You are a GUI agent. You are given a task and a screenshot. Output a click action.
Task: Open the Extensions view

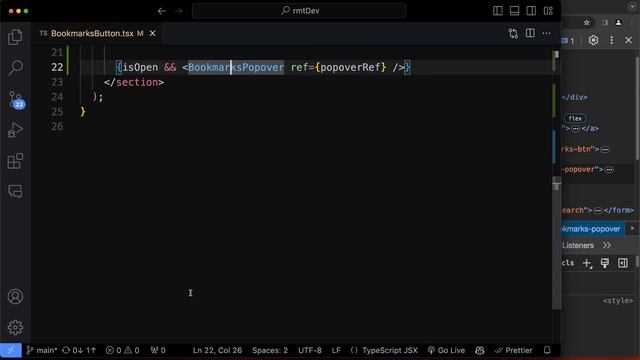pos(15,161)
